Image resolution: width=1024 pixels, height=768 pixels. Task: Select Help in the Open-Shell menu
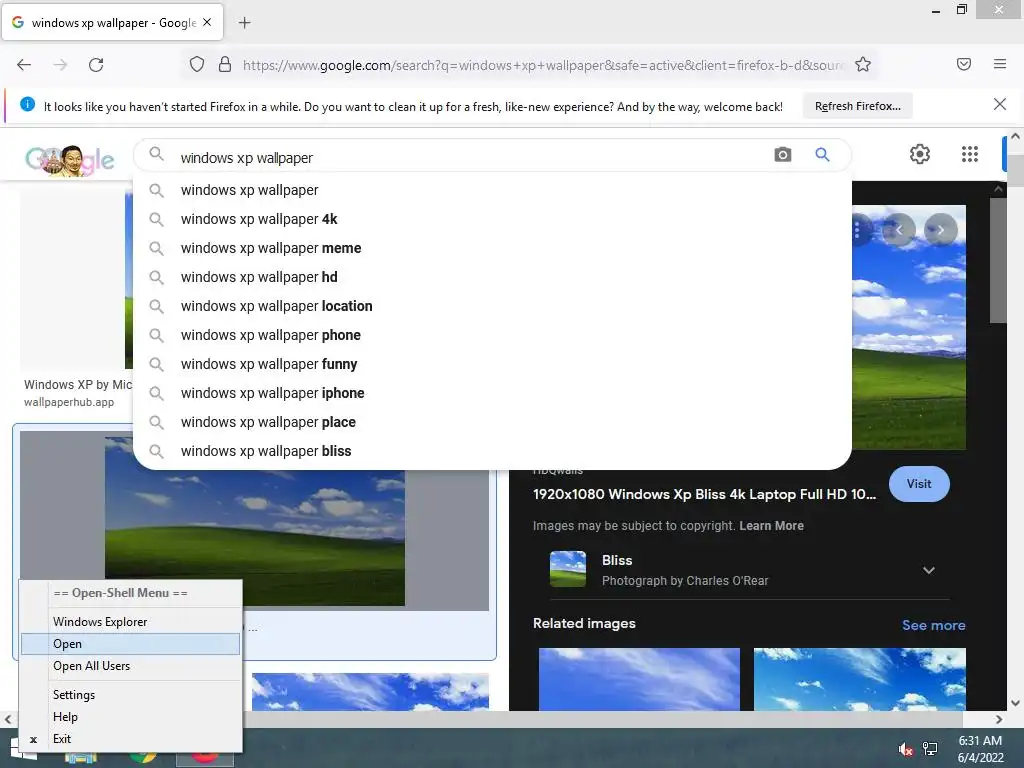(131, 717)
